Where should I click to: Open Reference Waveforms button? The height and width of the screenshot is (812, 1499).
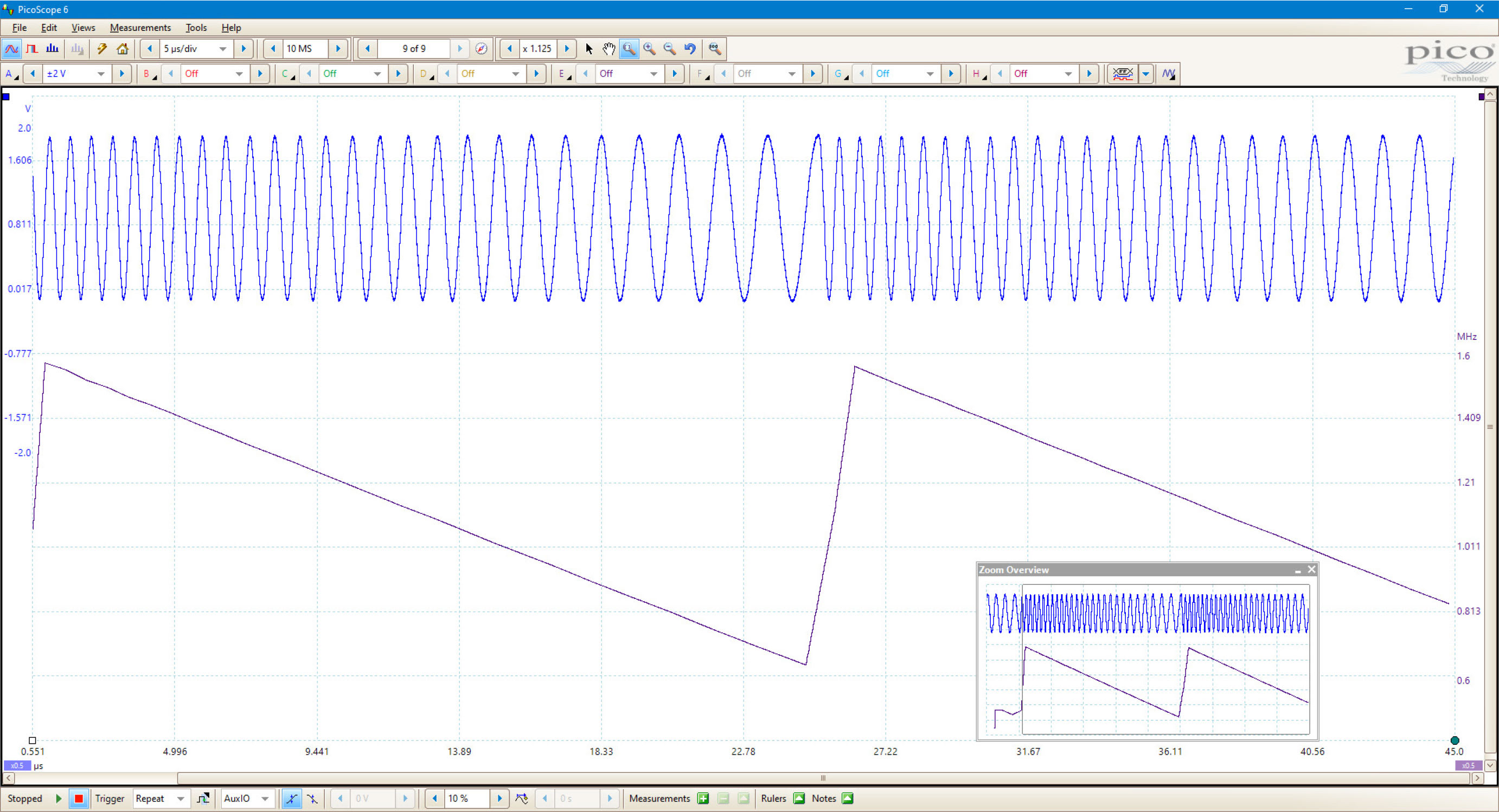pos(1169,74)
